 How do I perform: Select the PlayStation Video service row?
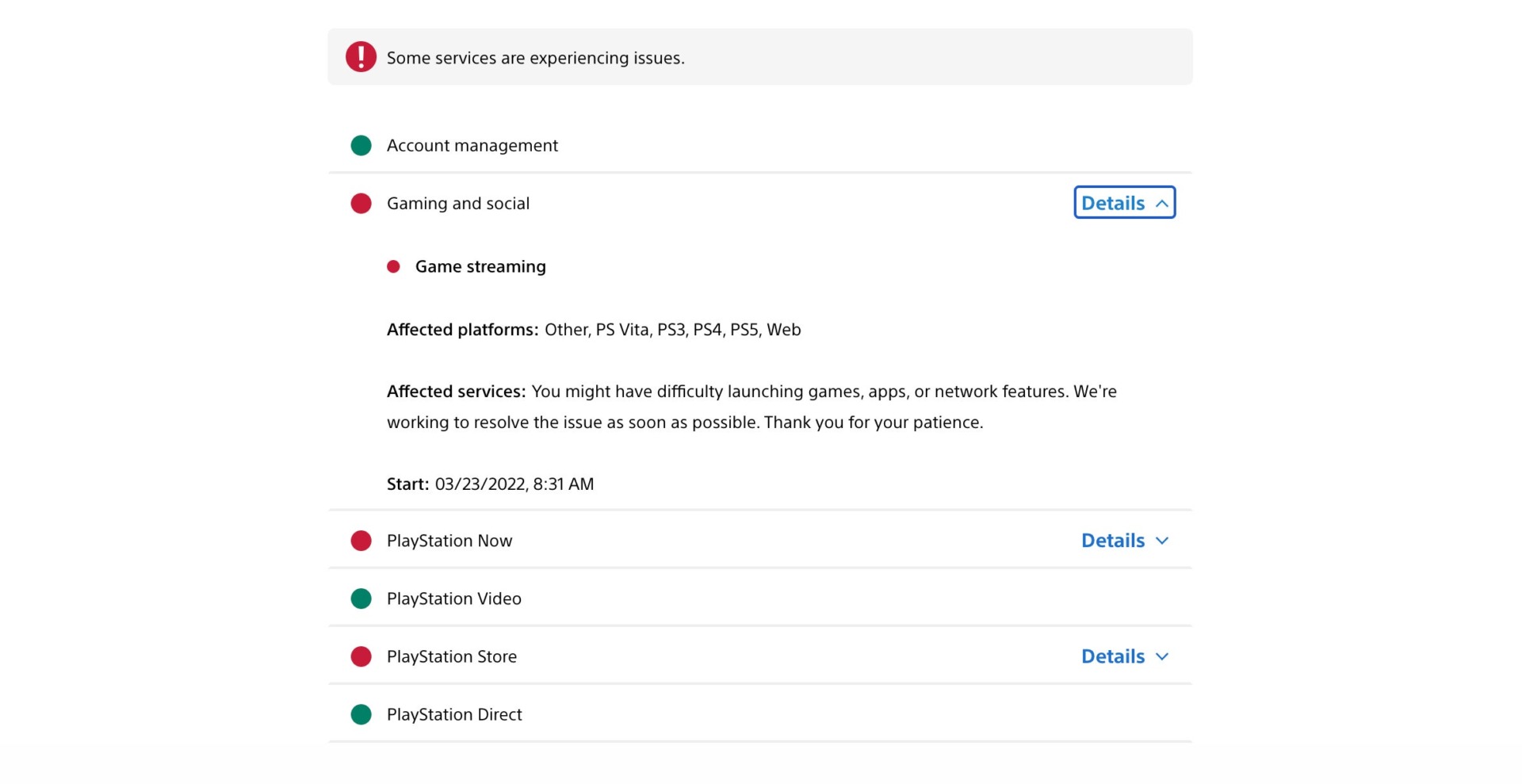pyautogui.click(x=453, y=599)
